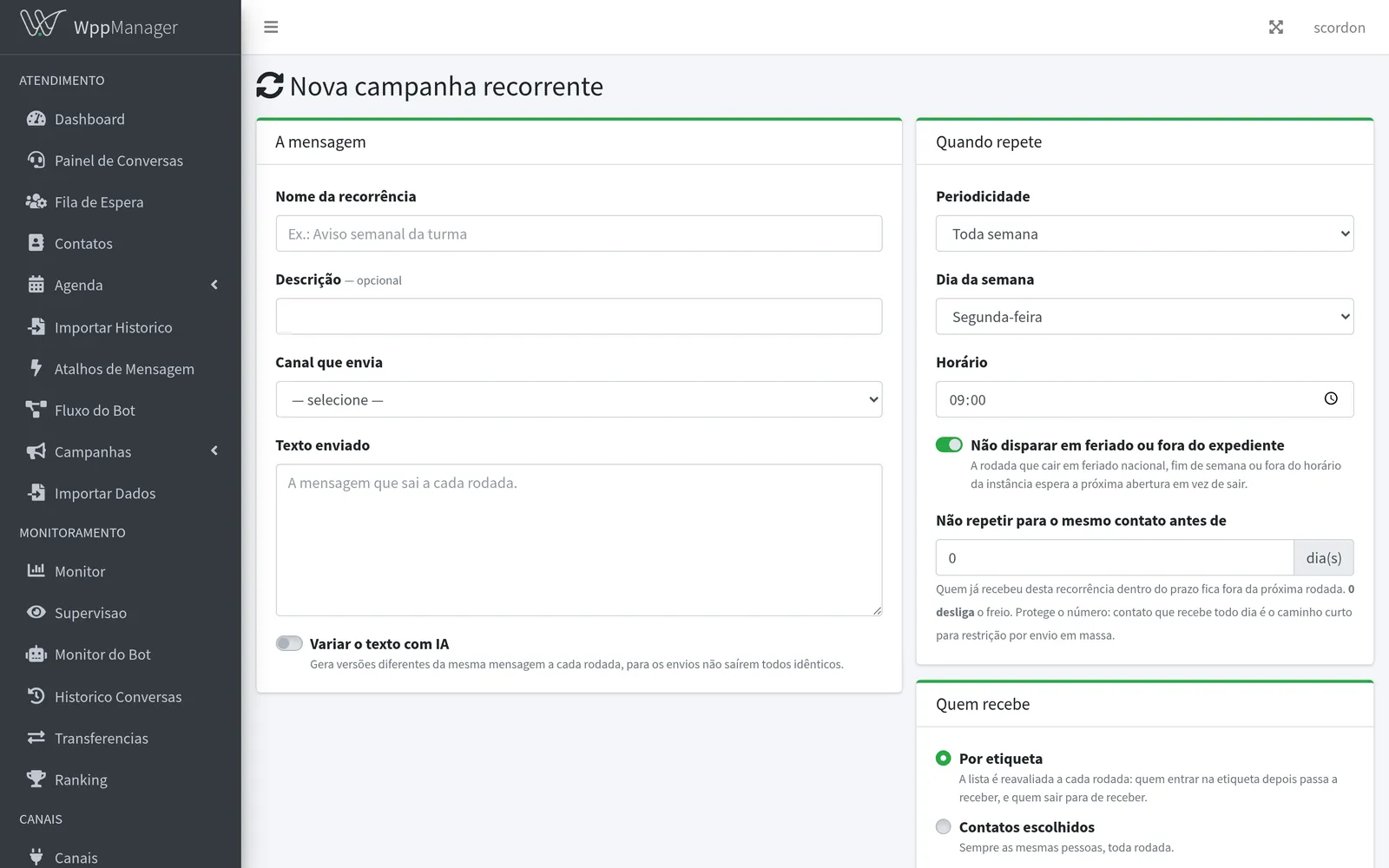Open Atalhos de Mensagem in the sidebar
Screen dimensions: 1389x868
click(121, 368)
